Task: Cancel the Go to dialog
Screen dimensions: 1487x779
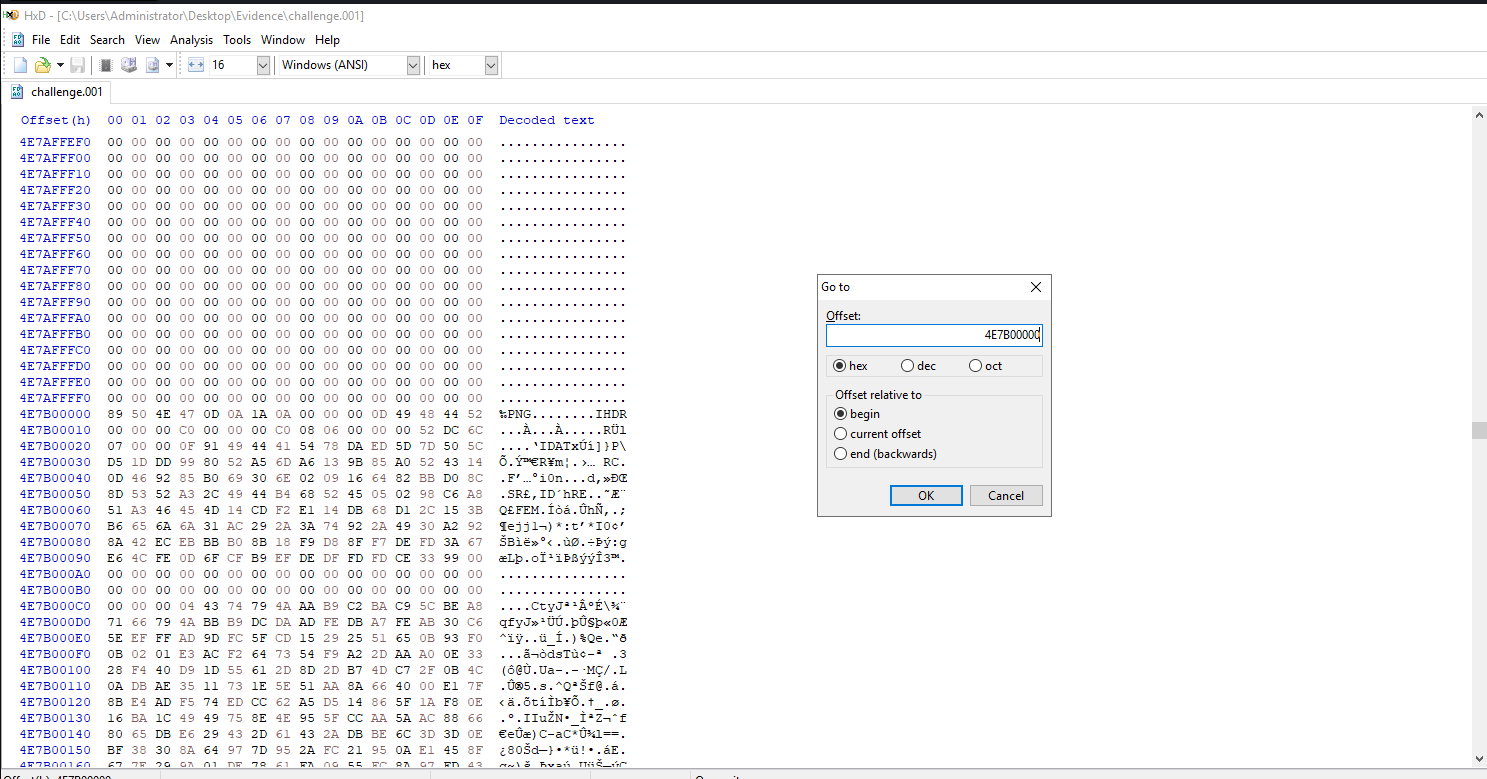Action: 1005,496
